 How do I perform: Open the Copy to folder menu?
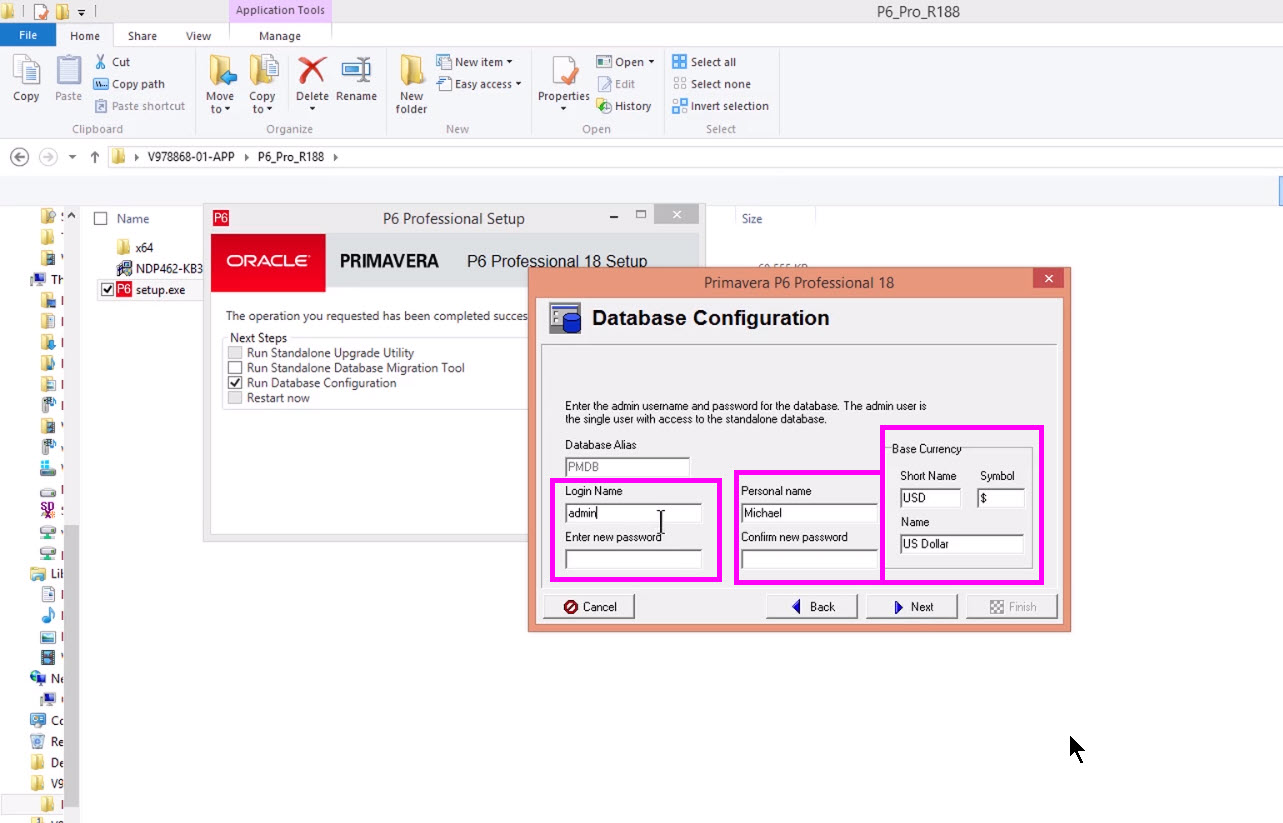click(262, 84)
